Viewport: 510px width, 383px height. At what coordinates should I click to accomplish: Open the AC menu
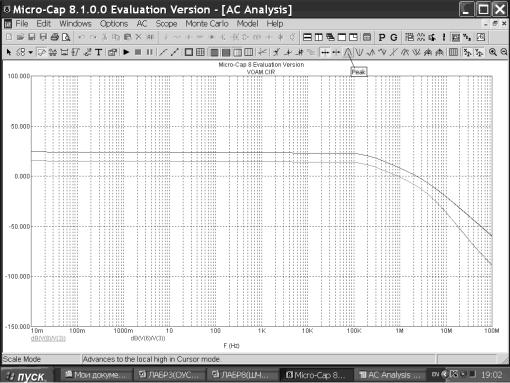point(142,24)
